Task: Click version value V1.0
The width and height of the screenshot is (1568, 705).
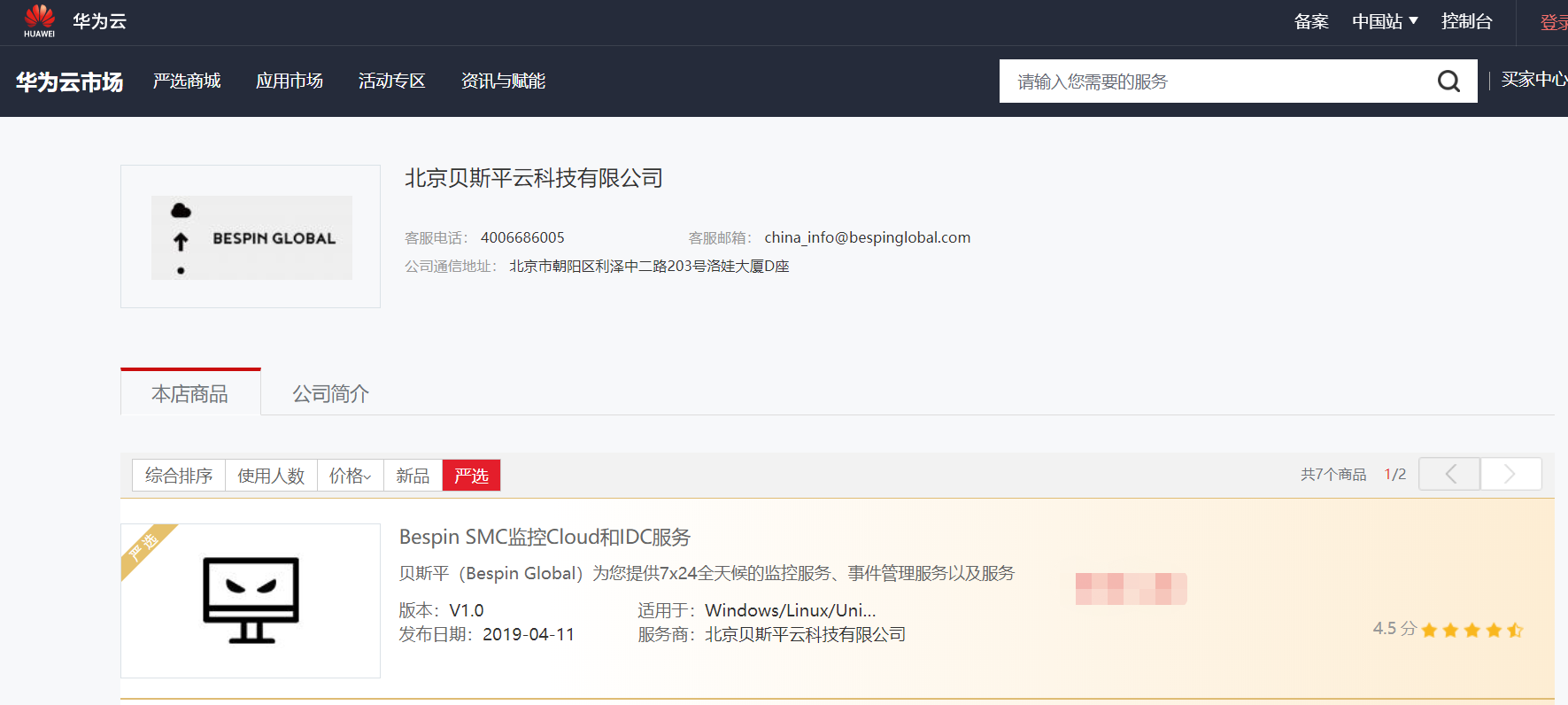Action: coord(467,610)
